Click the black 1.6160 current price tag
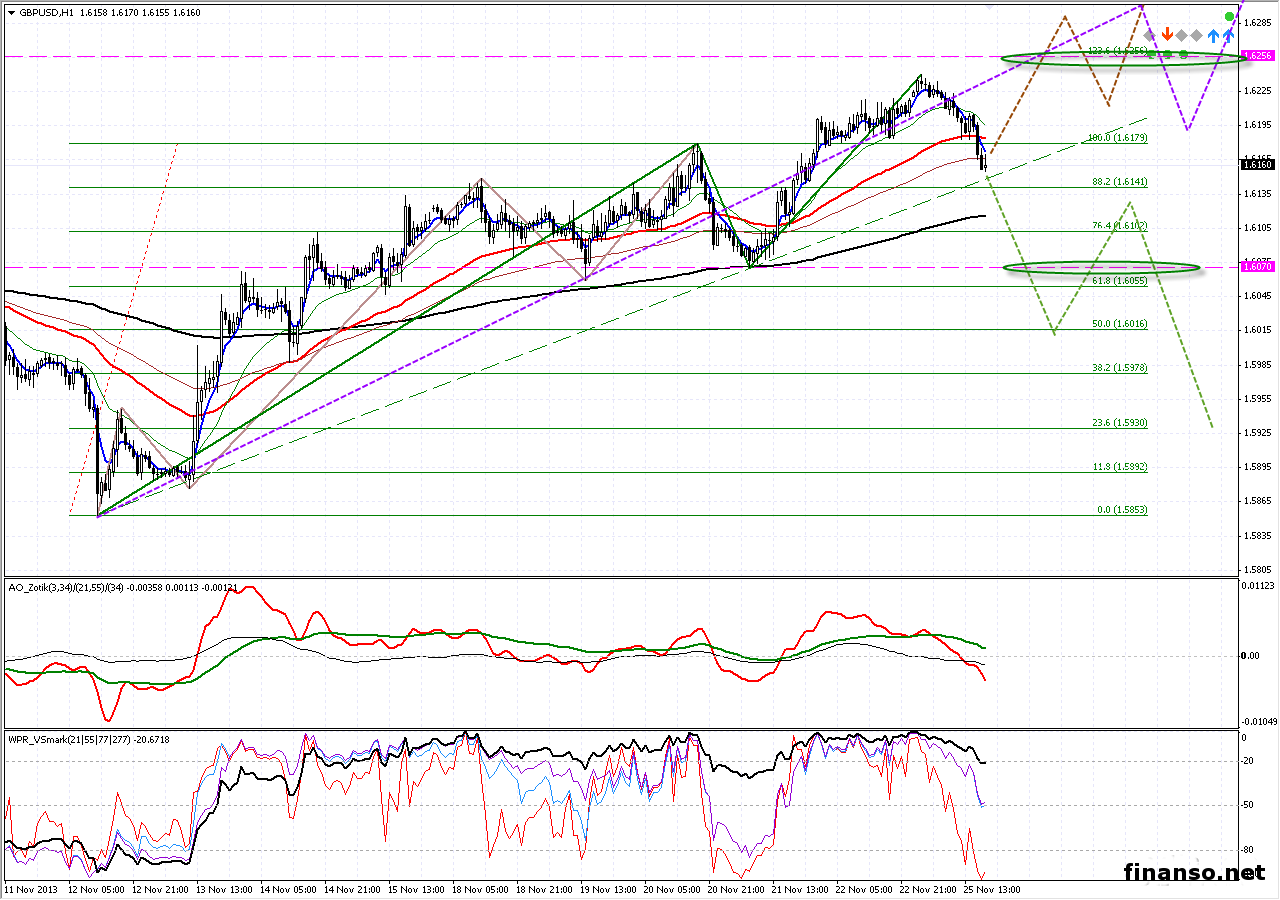Image resolution: width=1280 pixels, height=900 pixels. (x=1255, y=165)
